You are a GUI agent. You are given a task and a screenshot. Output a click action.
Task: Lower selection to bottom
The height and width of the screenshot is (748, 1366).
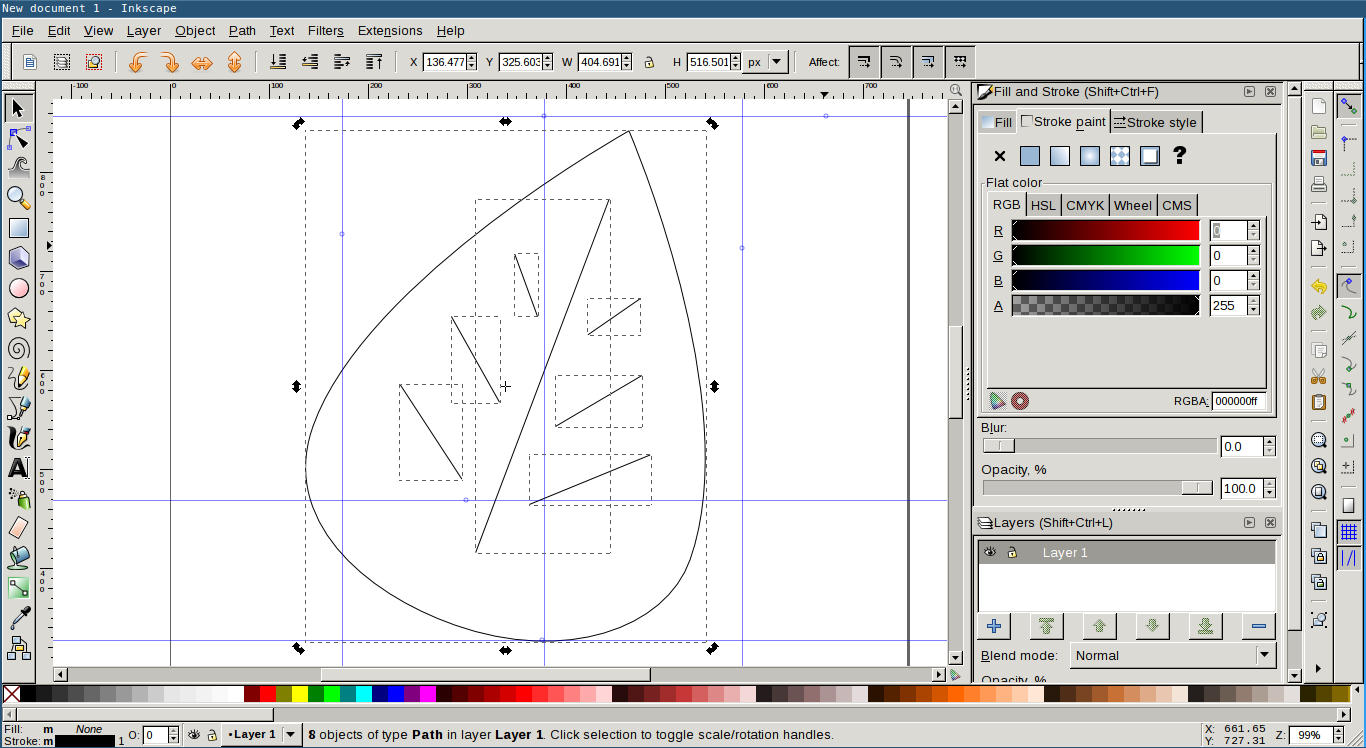tap(278, 62)
